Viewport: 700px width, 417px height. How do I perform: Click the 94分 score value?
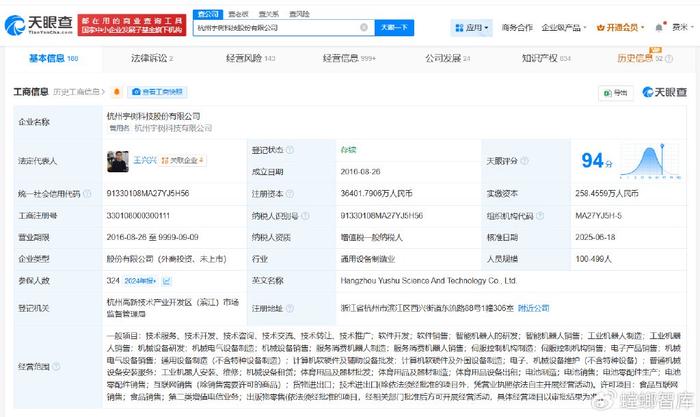[x=597, y=161]
